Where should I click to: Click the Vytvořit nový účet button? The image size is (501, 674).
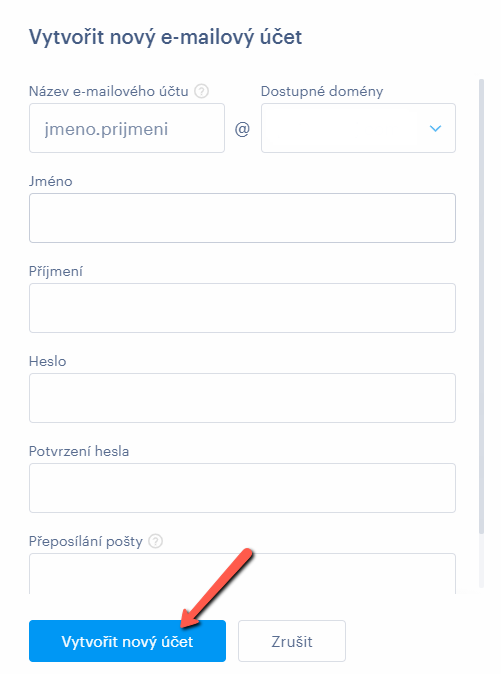[x=127, y=641]
